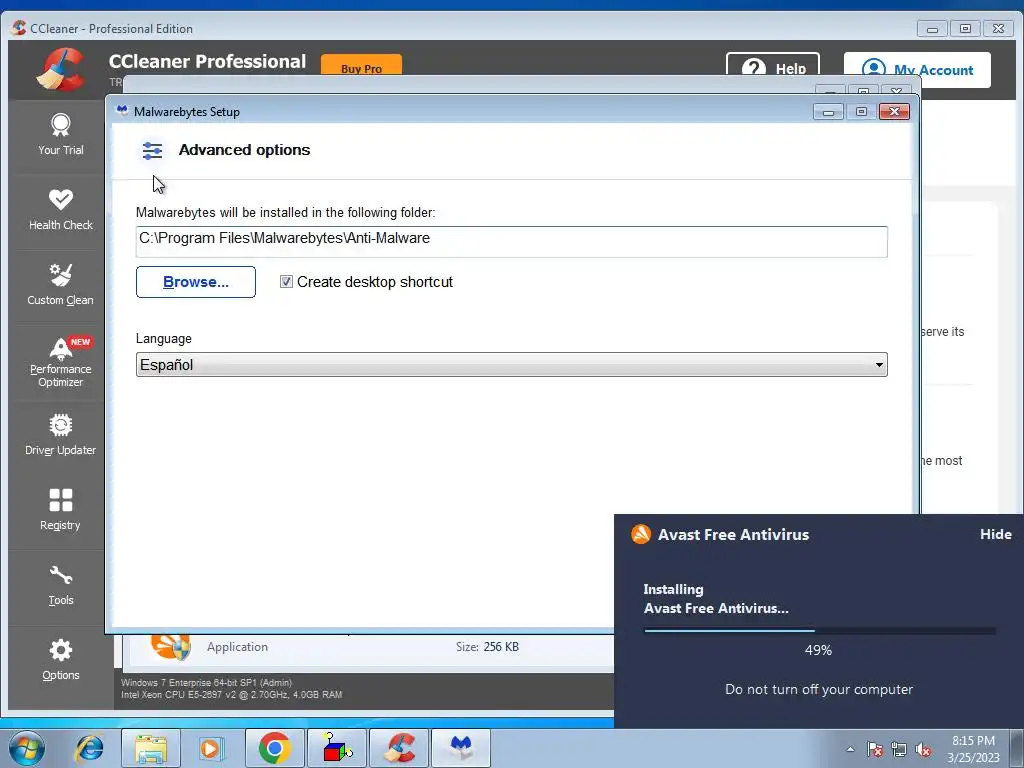Click the Avast logo in installer popup
The width and height of the screenshot is (1024, 768).
pos(641,534)
